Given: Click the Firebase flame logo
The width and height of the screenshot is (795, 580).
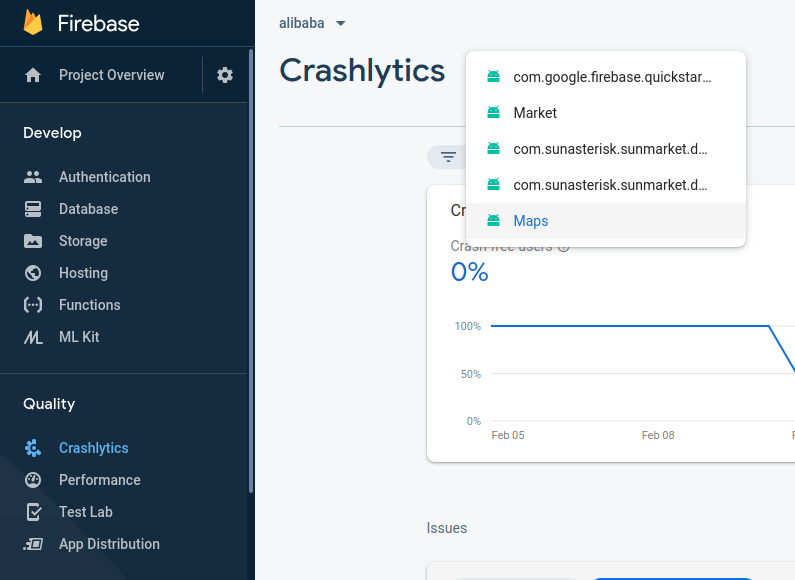Looking at the screenshot, I should (33, 23).
